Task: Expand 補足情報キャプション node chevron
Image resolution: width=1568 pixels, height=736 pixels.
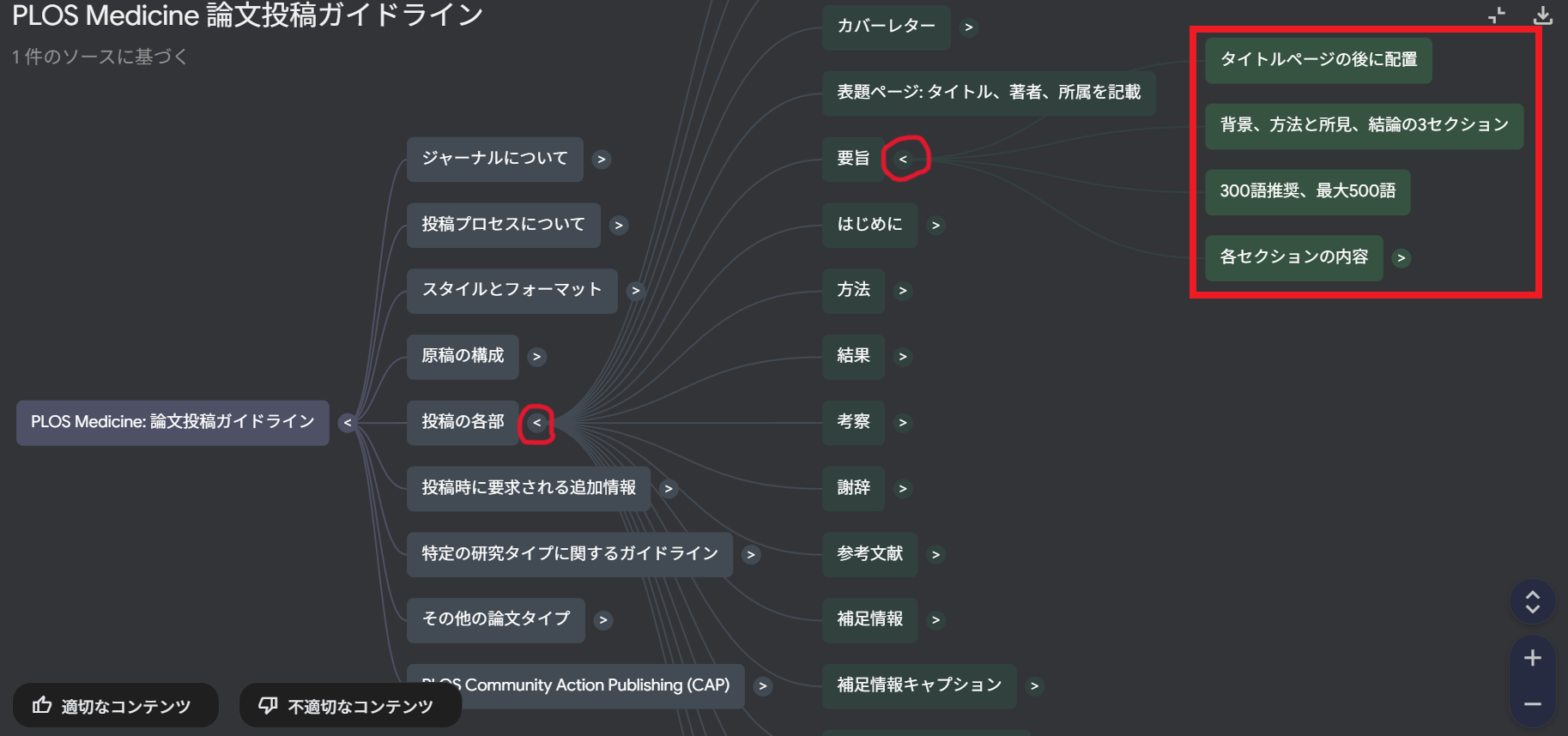Action: pos(1035,686)
